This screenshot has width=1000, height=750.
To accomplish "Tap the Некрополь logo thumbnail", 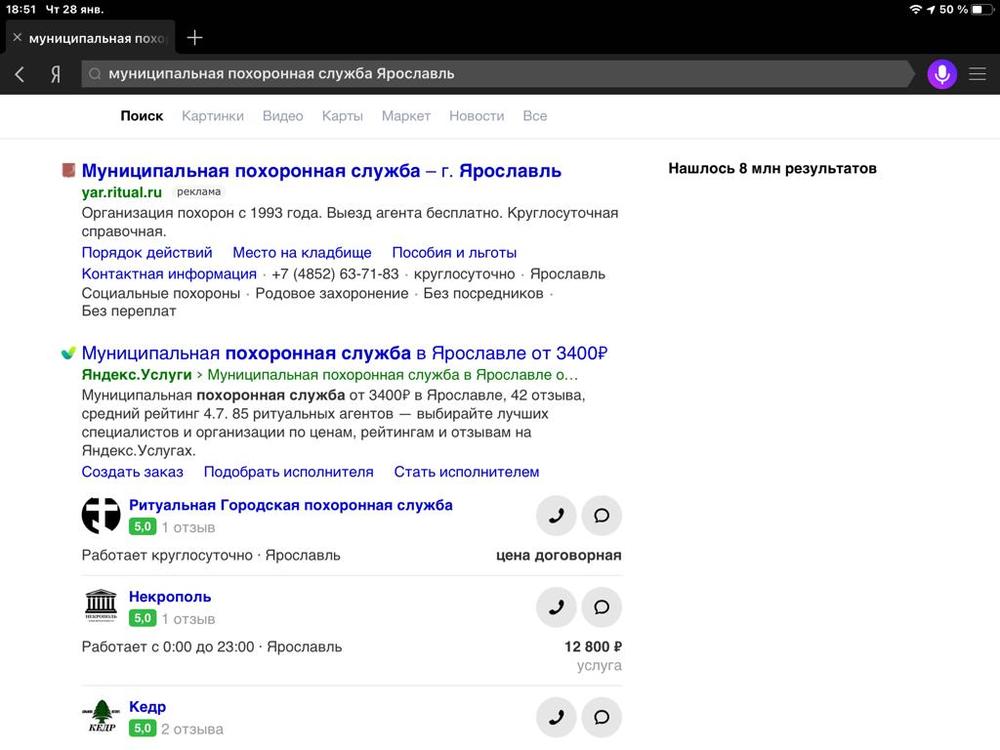I will coord(101,606).
